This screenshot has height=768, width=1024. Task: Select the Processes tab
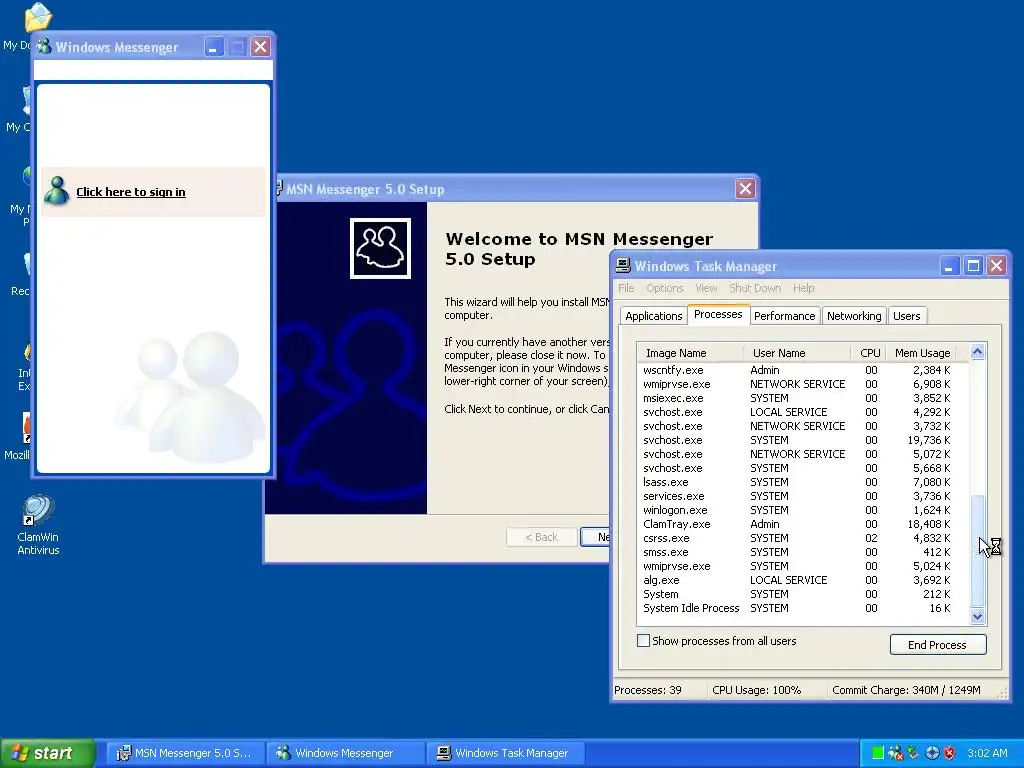coord(718,314)
